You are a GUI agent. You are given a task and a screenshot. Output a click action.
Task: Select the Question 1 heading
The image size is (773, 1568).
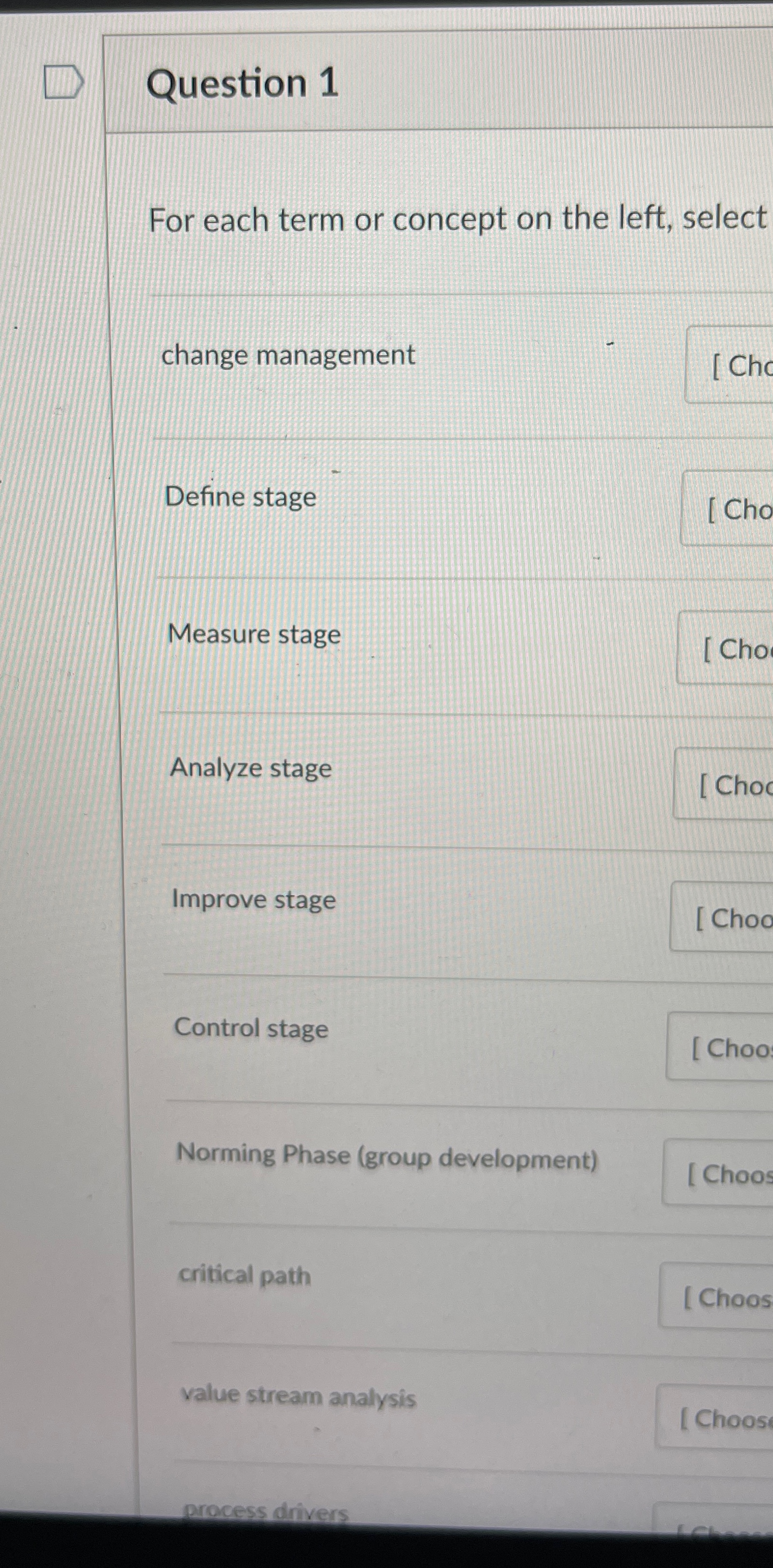pyautogui.click(x=243, y=84)
